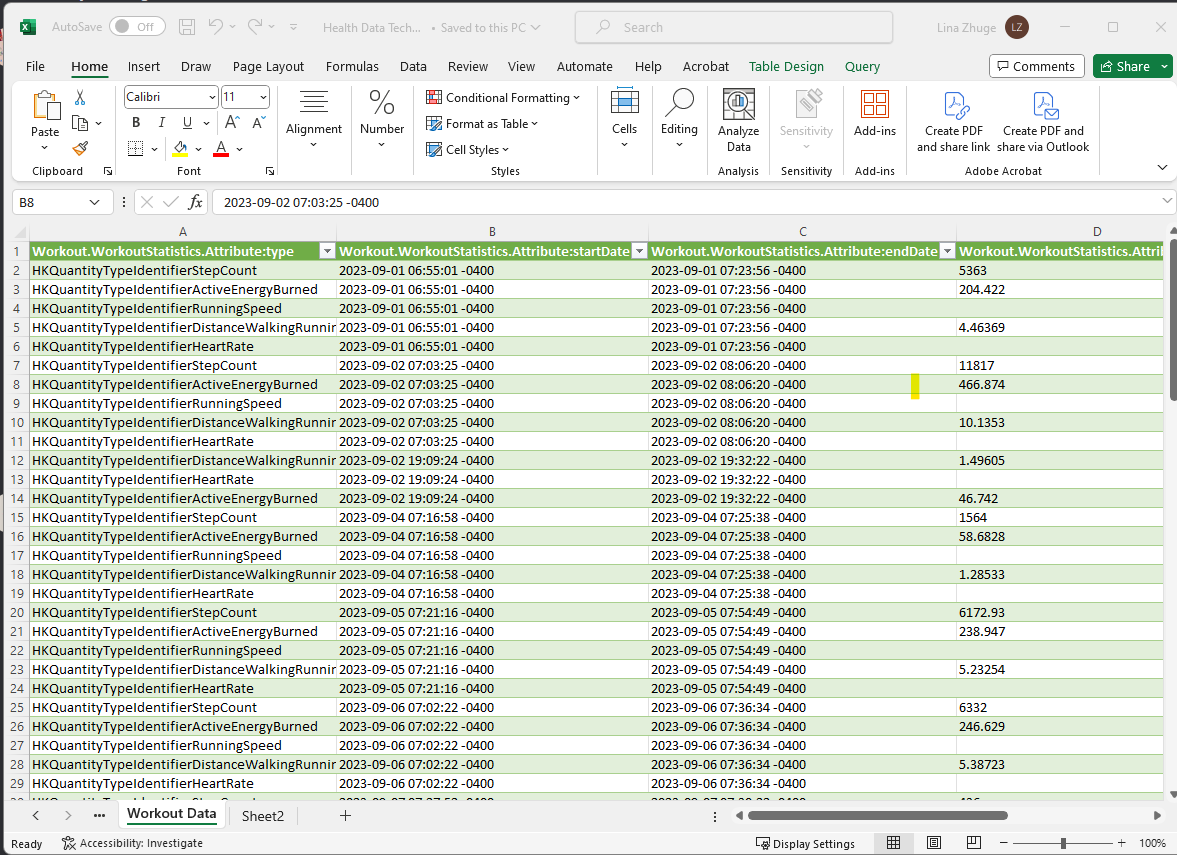Click Create PDF and share link
Screen dimensions: 1177x855
953,122
